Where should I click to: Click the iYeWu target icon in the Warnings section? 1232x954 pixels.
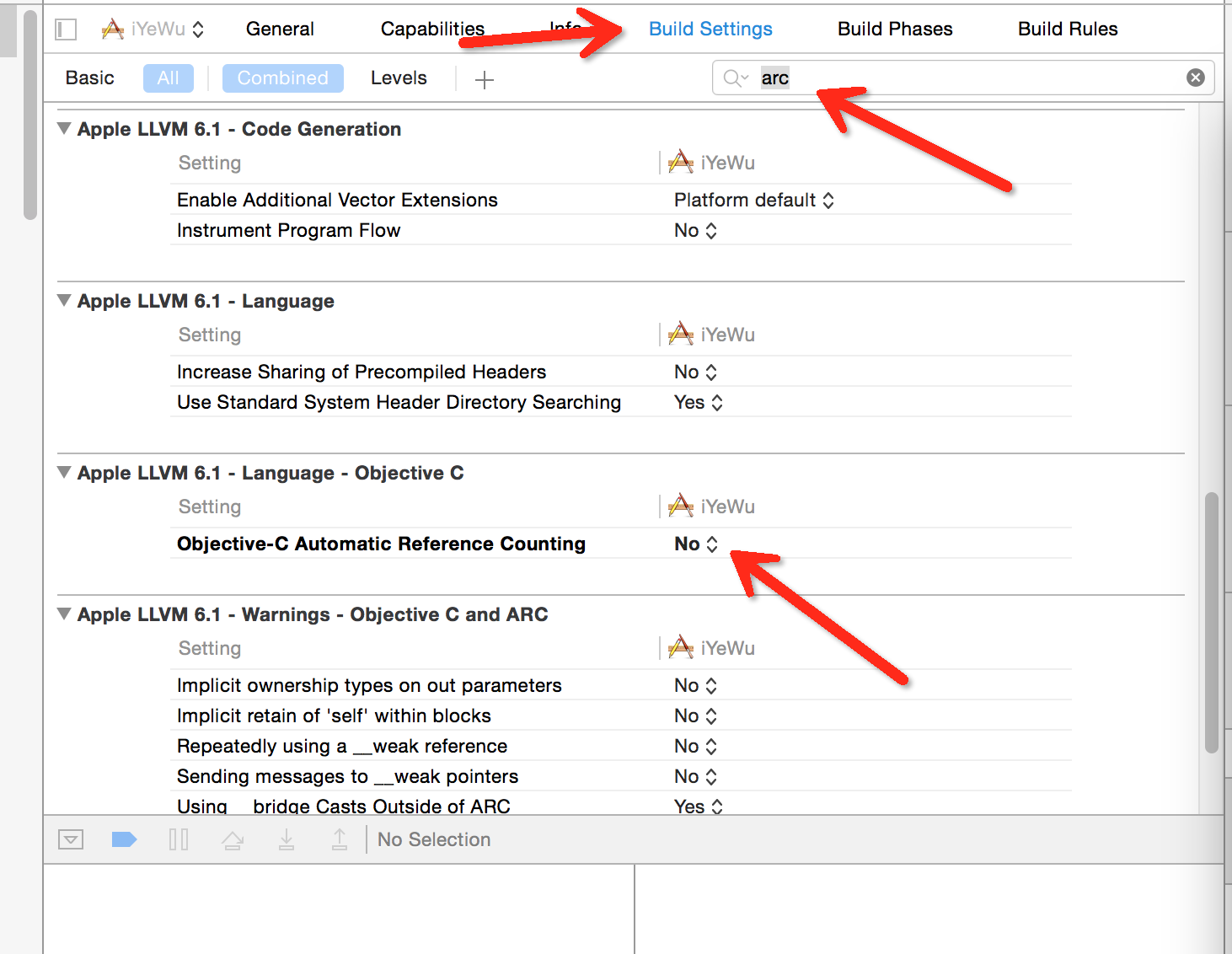tap(681, 648)
